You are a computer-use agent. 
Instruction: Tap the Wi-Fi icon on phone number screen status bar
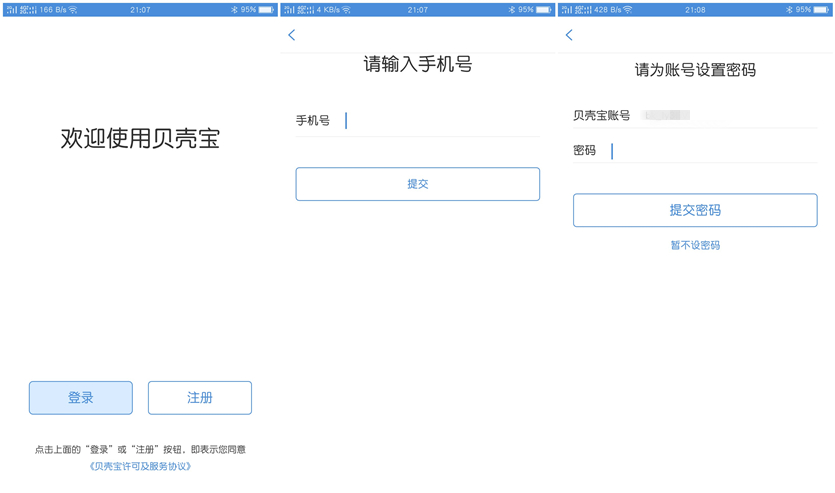point(347,10)
